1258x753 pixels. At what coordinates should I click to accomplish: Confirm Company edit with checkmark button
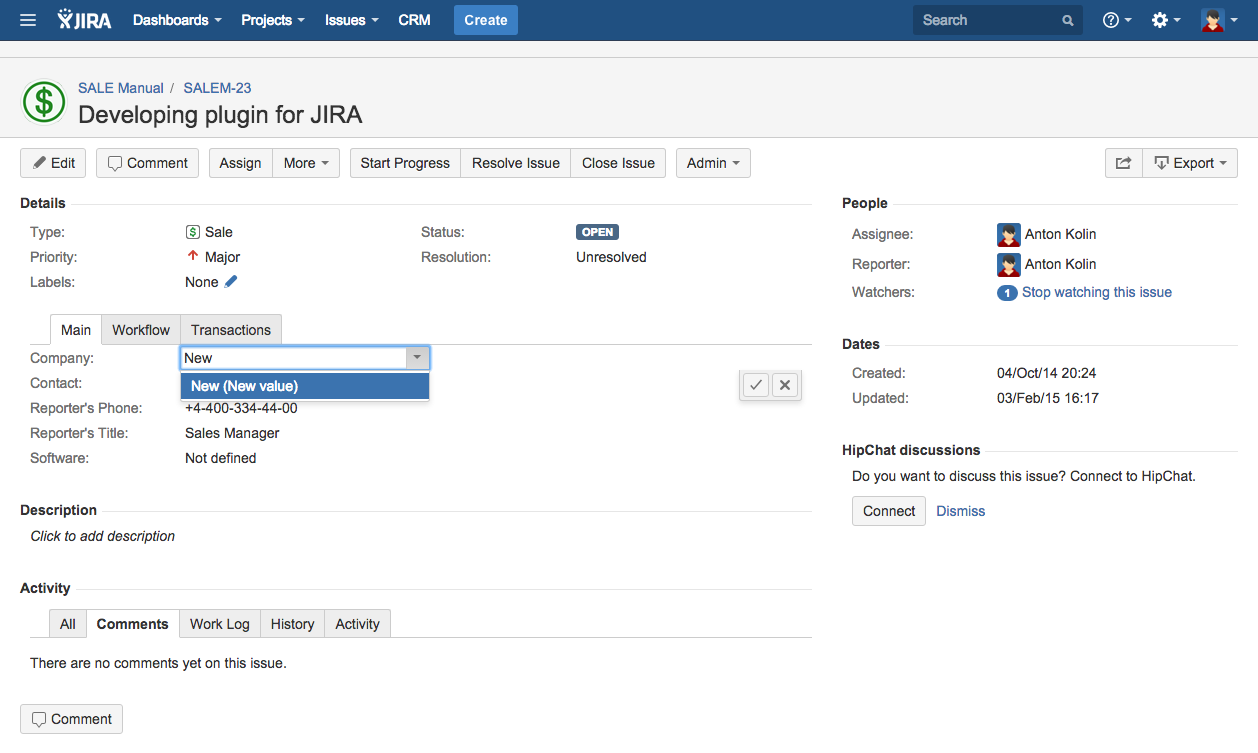point(756,385)
